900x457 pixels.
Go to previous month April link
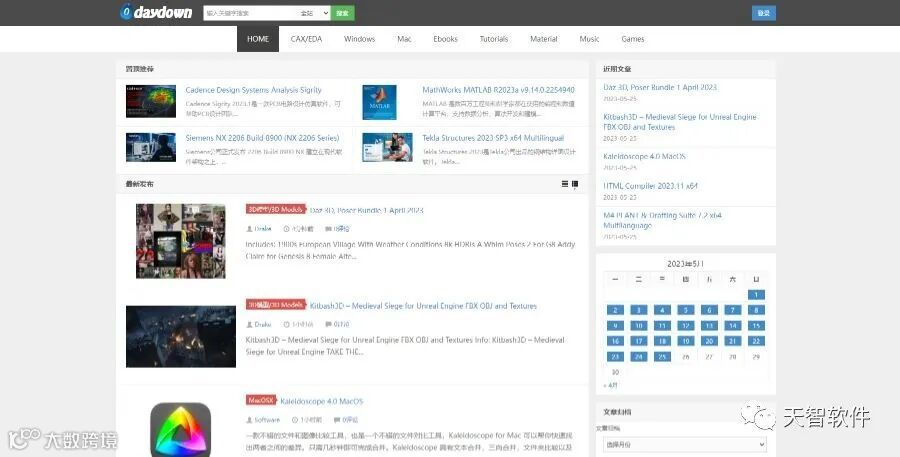611,385
